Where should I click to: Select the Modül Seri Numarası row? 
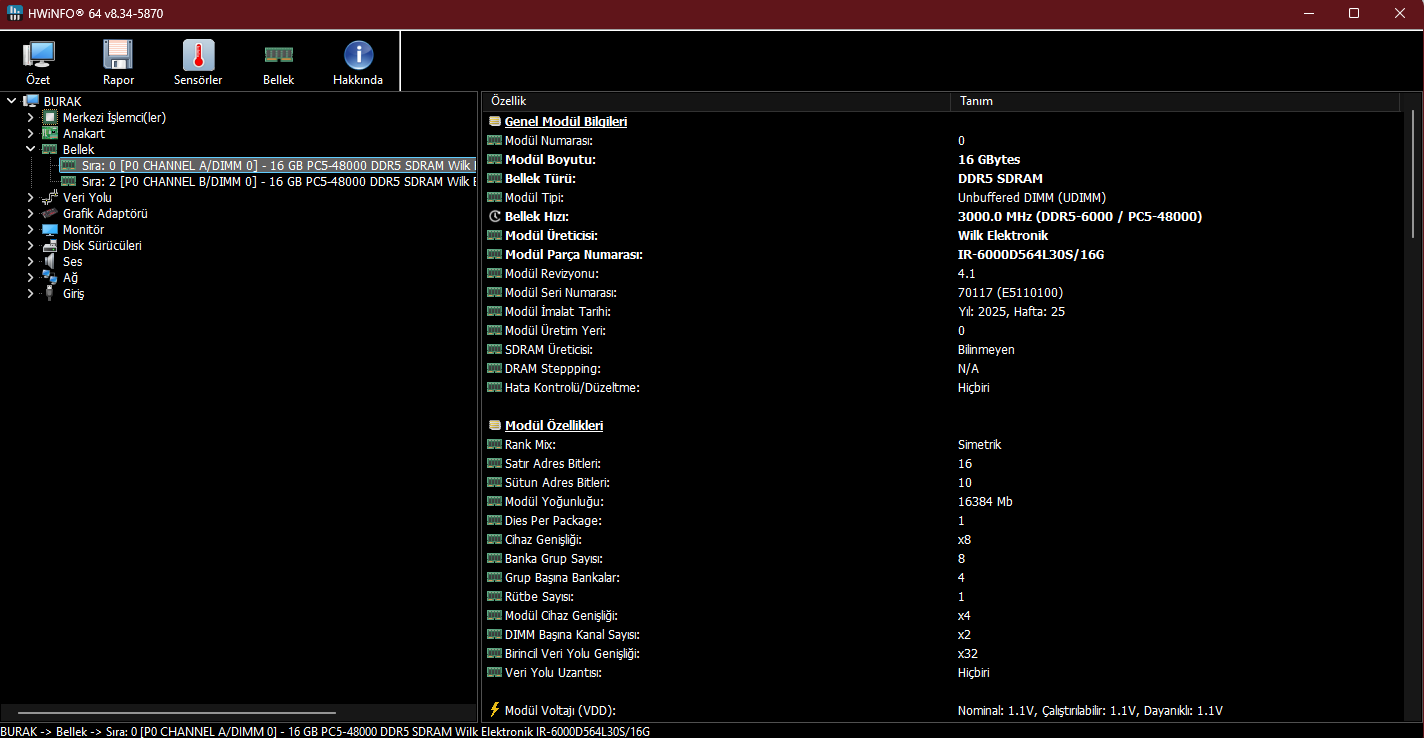click(943, 292)
